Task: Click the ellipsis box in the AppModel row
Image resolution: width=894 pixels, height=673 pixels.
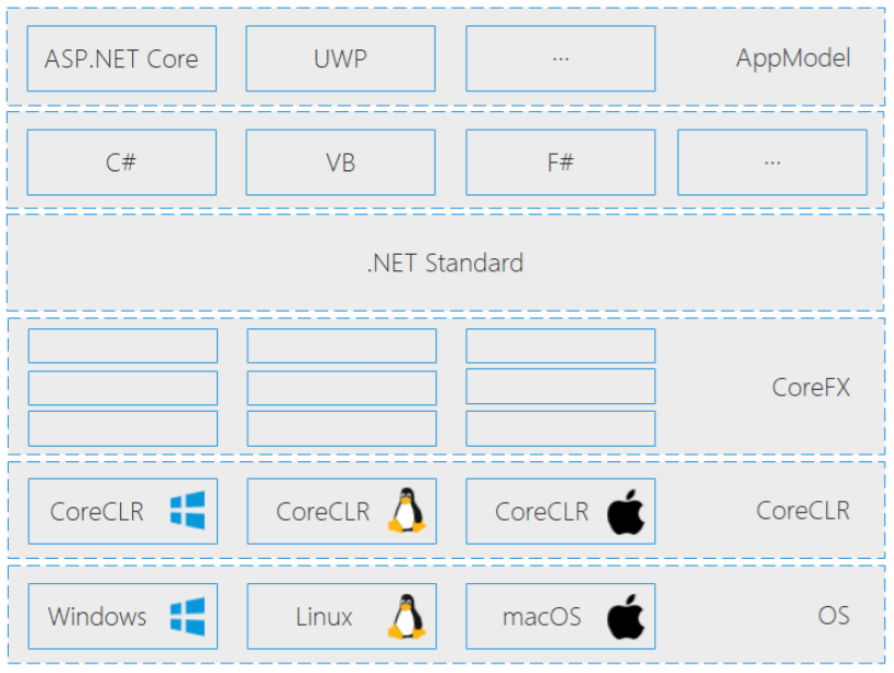Action: point(560,58)
